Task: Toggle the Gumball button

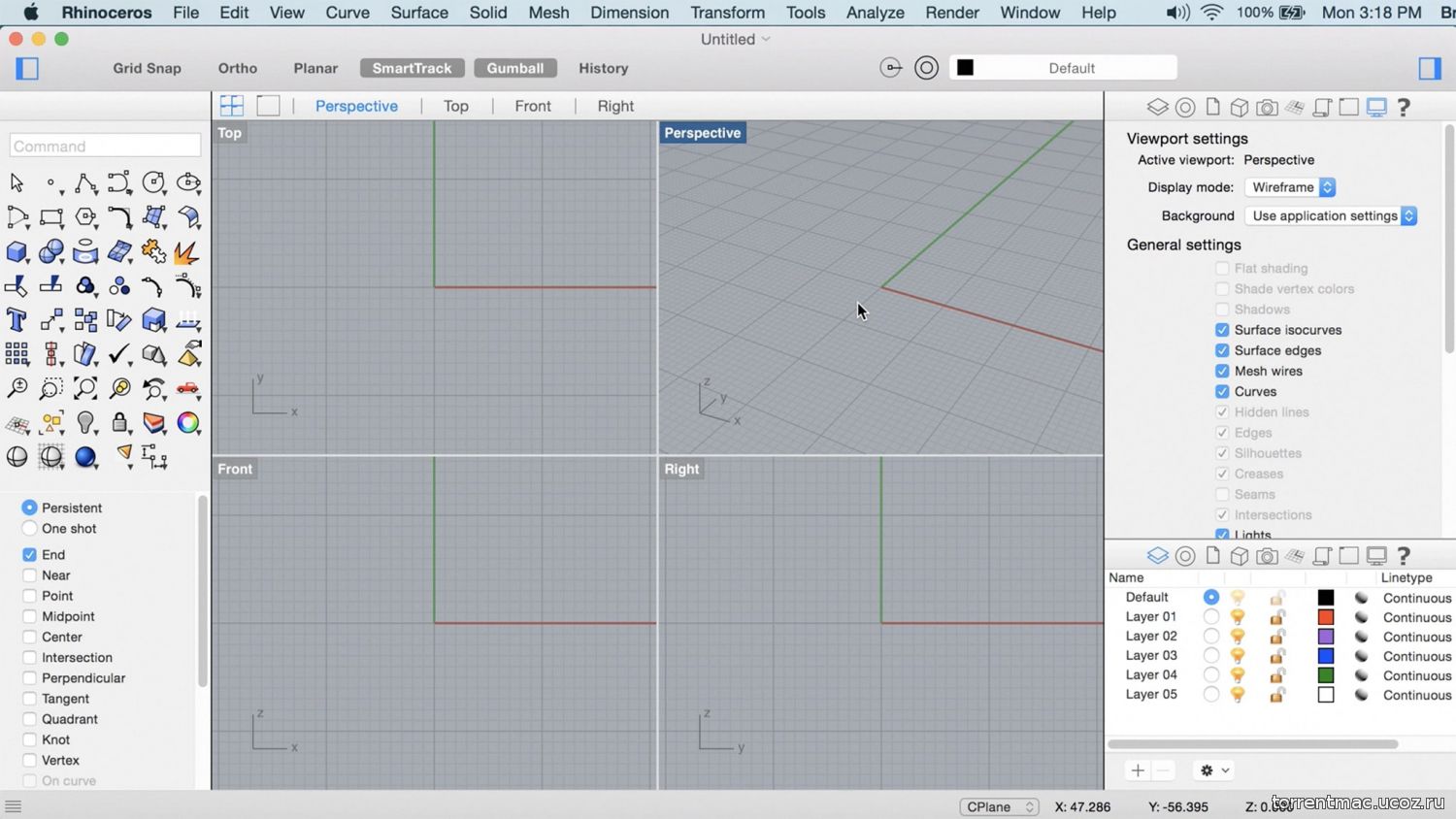Action: (x=515, y=68)
